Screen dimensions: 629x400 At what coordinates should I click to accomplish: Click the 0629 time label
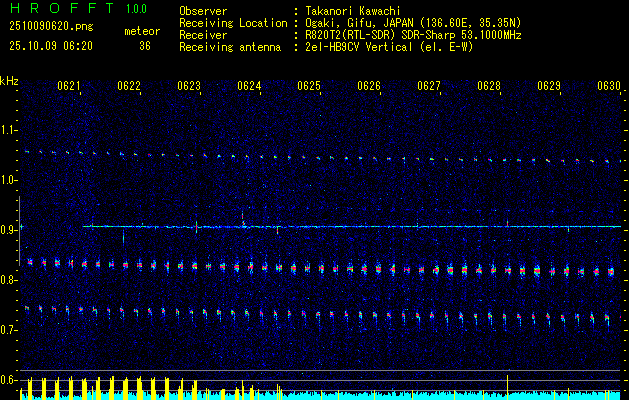coord(549,86)
